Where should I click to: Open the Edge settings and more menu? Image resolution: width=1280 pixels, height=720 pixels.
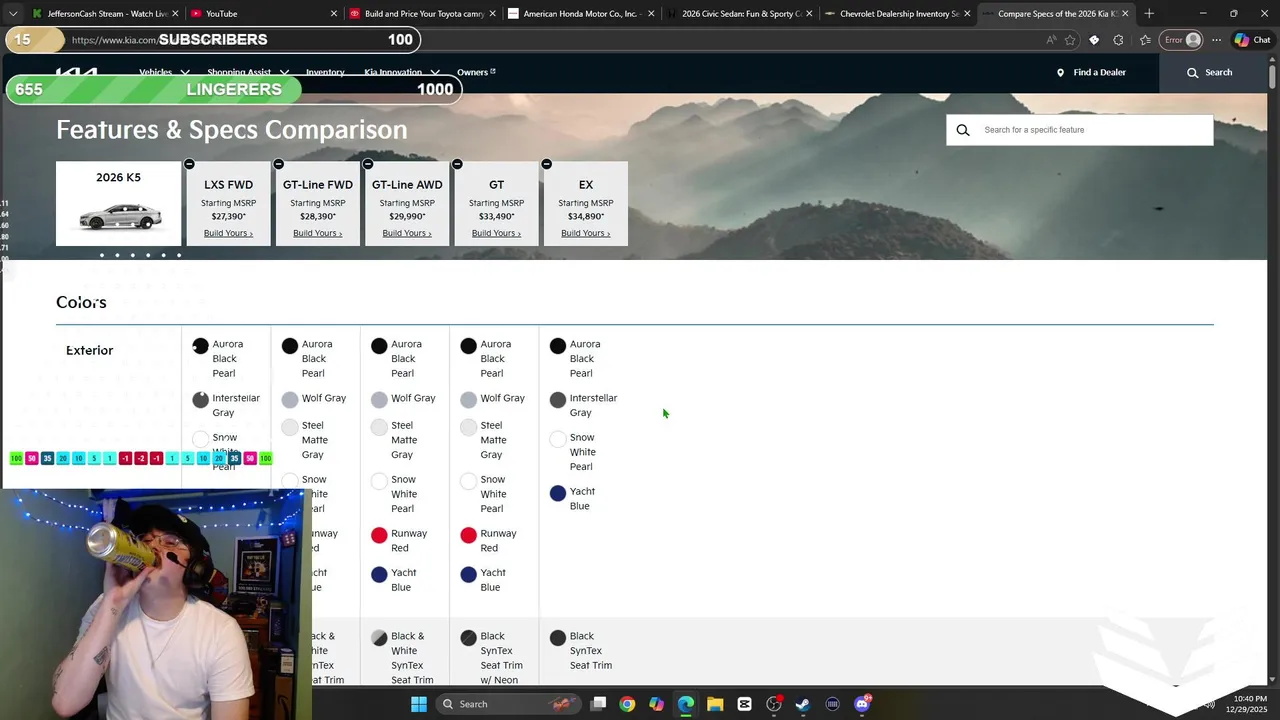point(1216,40)
